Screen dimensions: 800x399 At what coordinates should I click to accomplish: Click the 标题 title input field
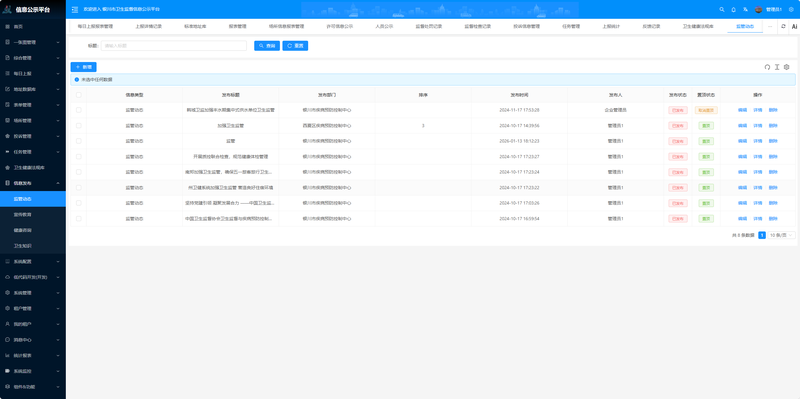pyautogui.click(x=173, y=46)
